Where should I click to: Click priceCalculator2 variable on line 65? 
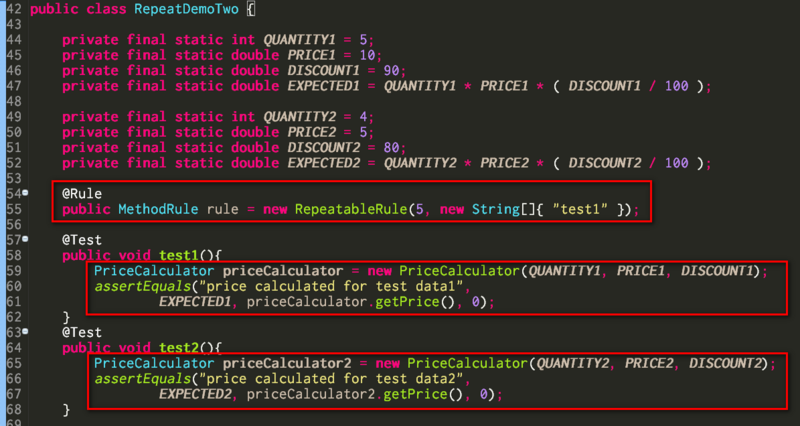tap(287, 364)
